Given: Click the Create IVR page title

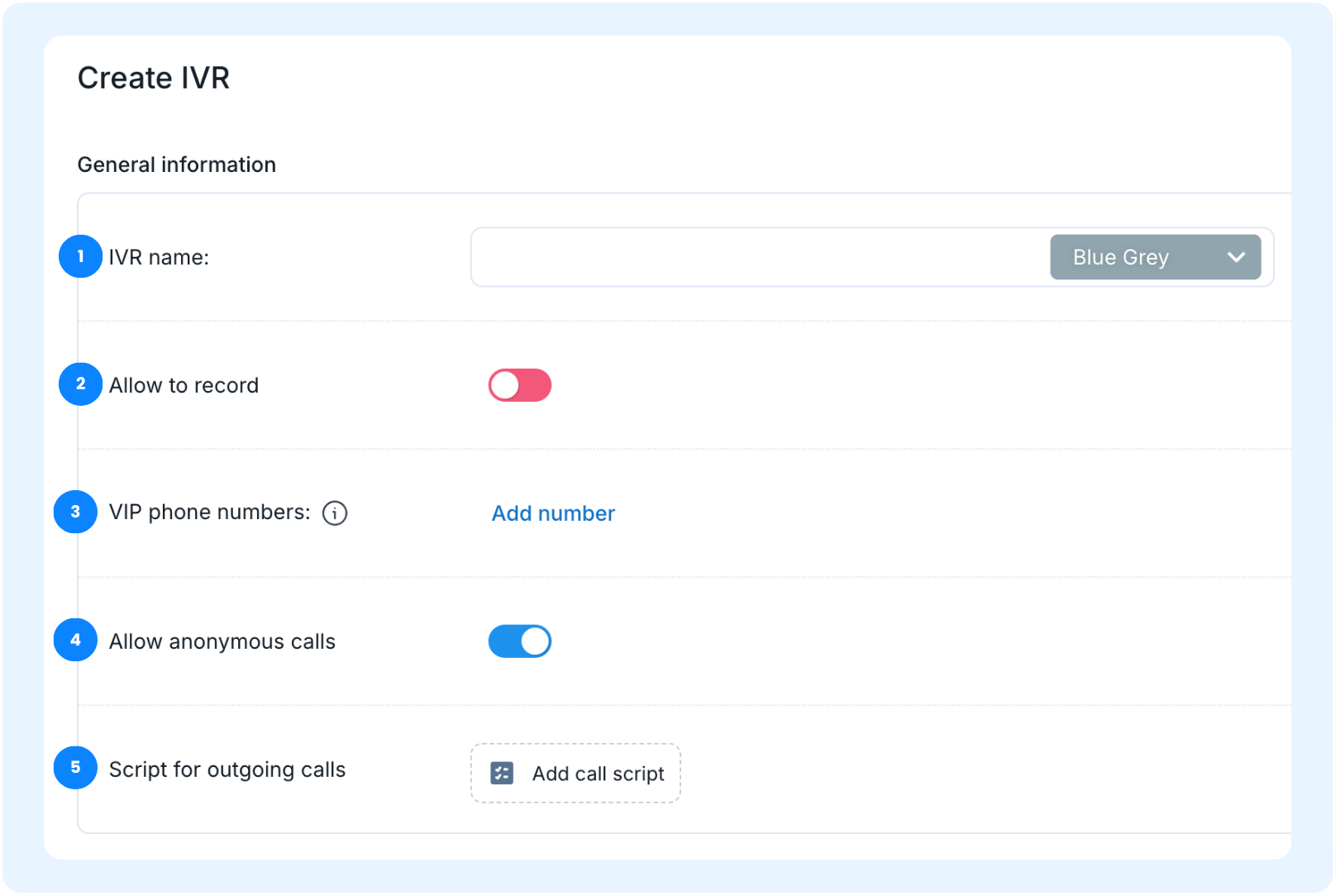Looking at the screenshot, I should coord(154,78).
